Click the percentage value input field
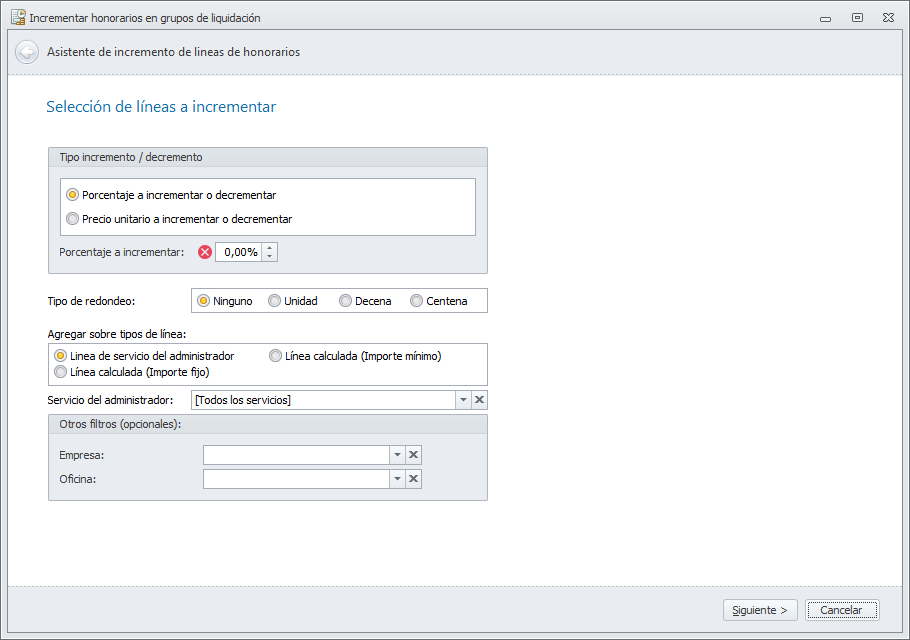The width and height of the screenshot is (910, 640). click(x=239, y=252)
